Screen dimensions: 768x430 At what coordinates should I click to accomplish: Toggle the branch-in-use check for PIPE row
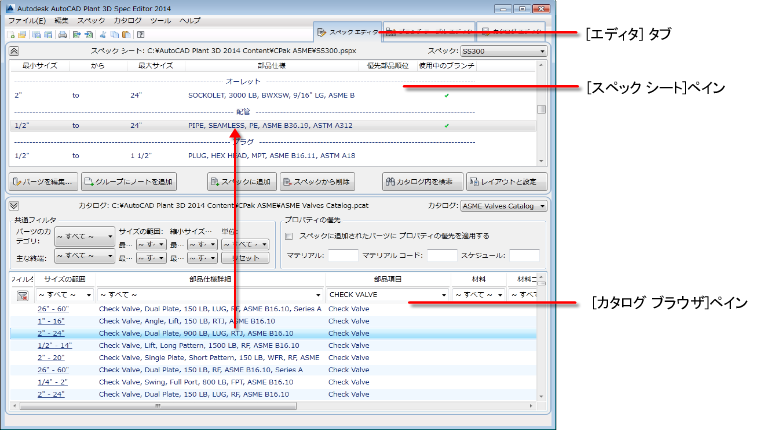coord(446,126)
